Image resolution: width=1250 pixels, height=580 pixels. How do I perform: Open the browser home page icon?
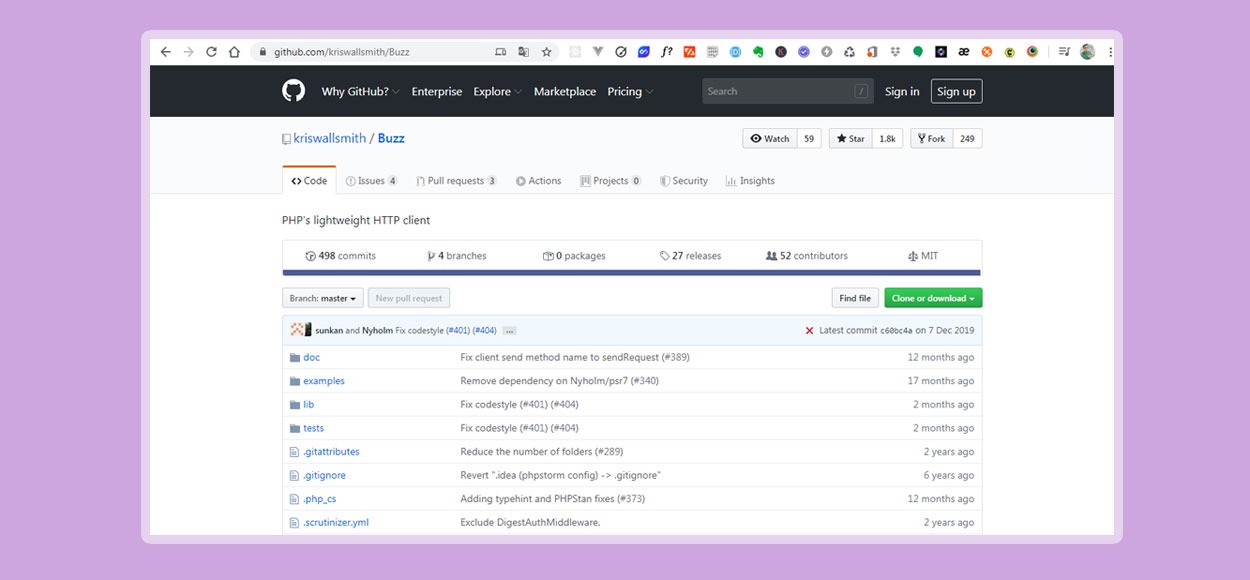pos(234,52)
